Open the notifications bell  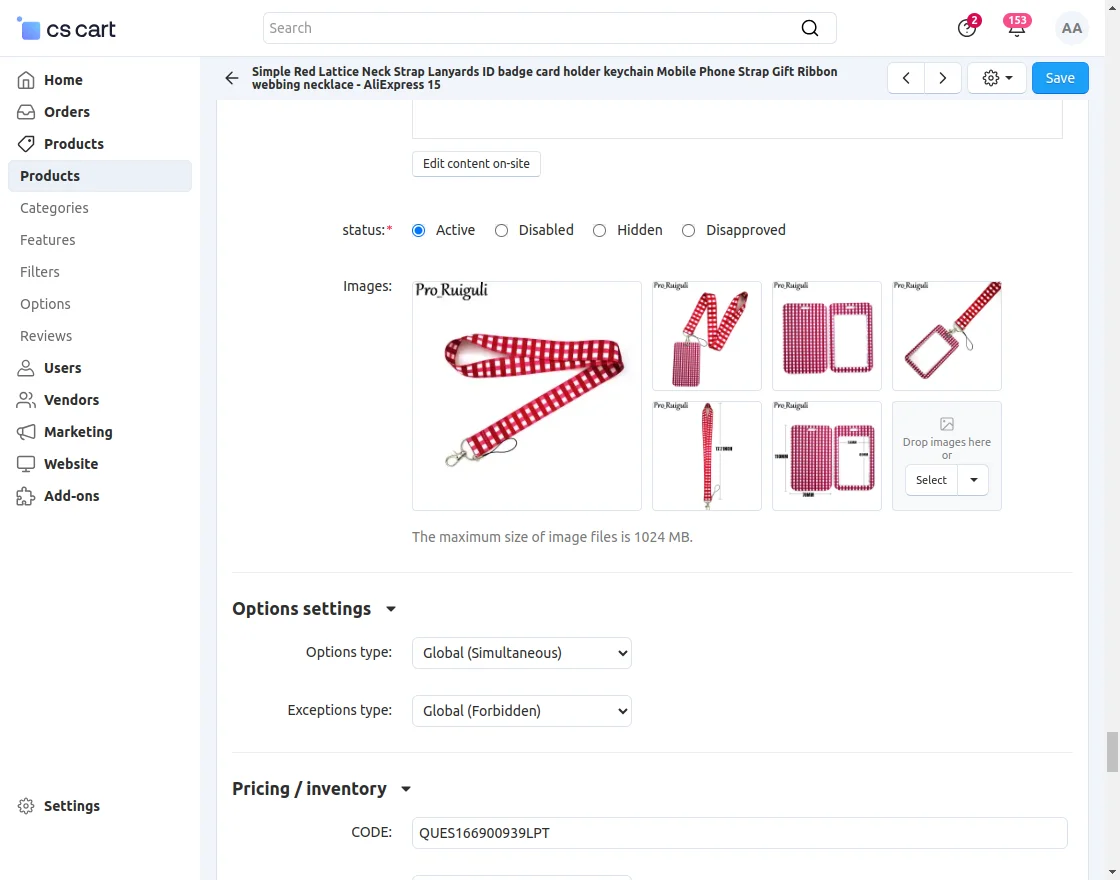point(1016,28)
